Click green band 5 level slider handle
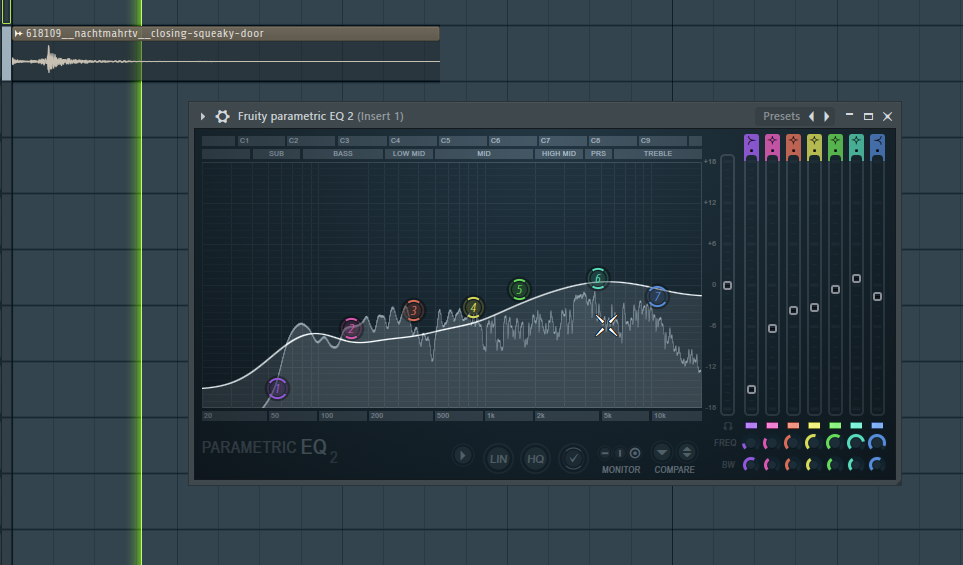Viewport: 963px width, 565px height. point(835,289)
